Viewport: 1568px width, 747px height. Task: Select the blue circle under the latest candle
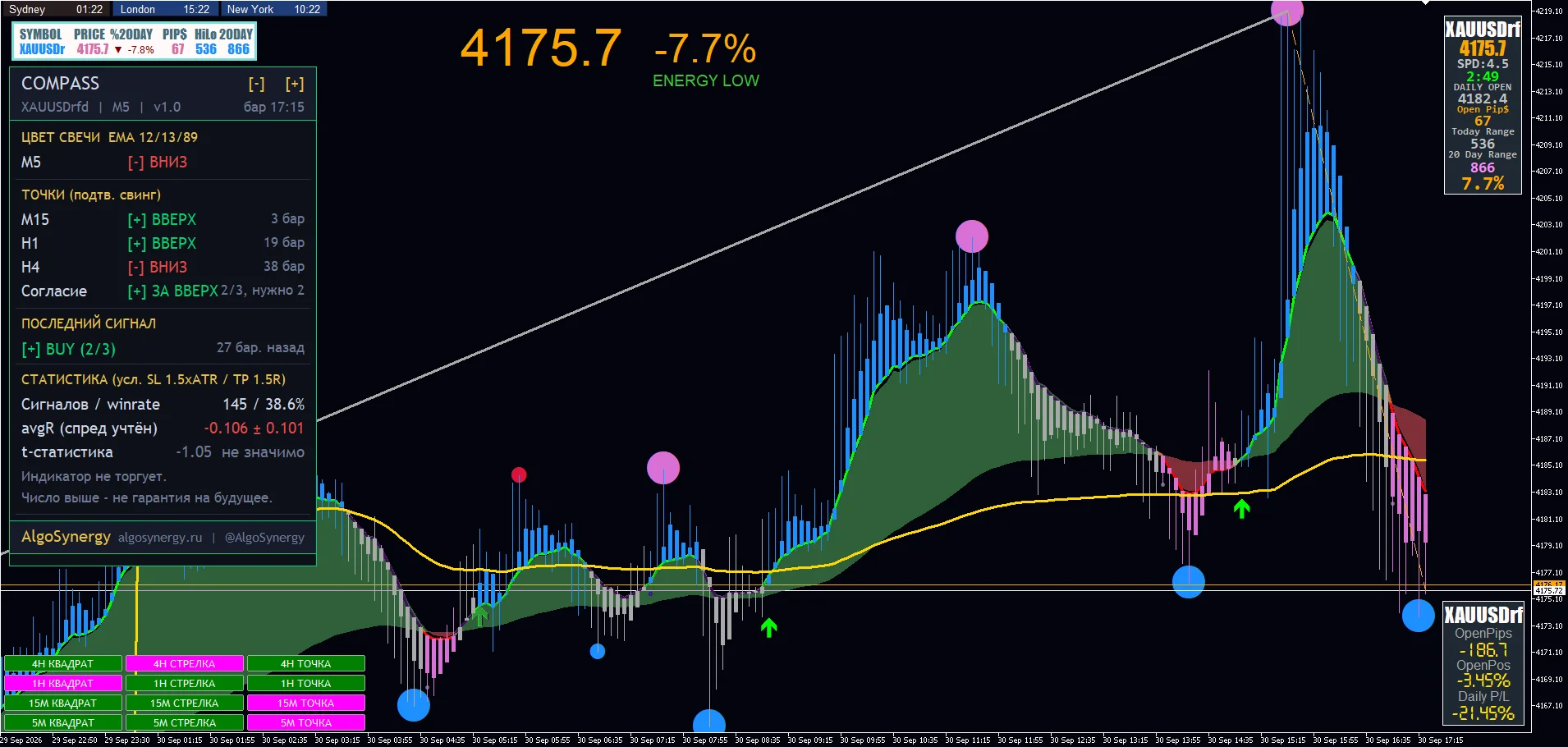pyautogui.click(x=1418, y=616)
